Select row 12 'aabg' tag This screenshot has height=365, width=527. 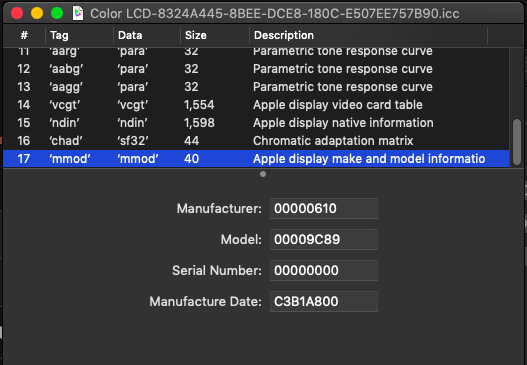[256, 69]
